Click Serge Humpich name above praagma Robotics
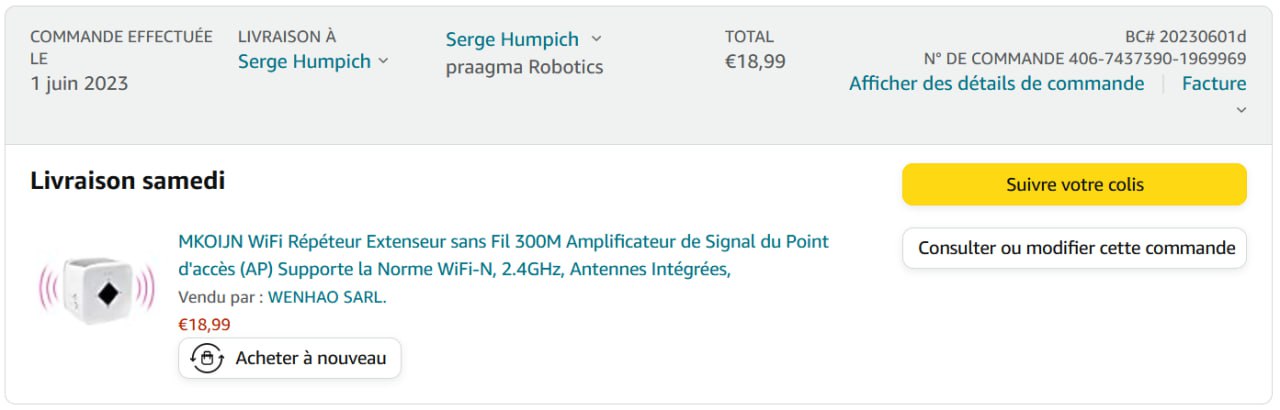Viewport: 1280px width, 410px height. tap(512, 40)
